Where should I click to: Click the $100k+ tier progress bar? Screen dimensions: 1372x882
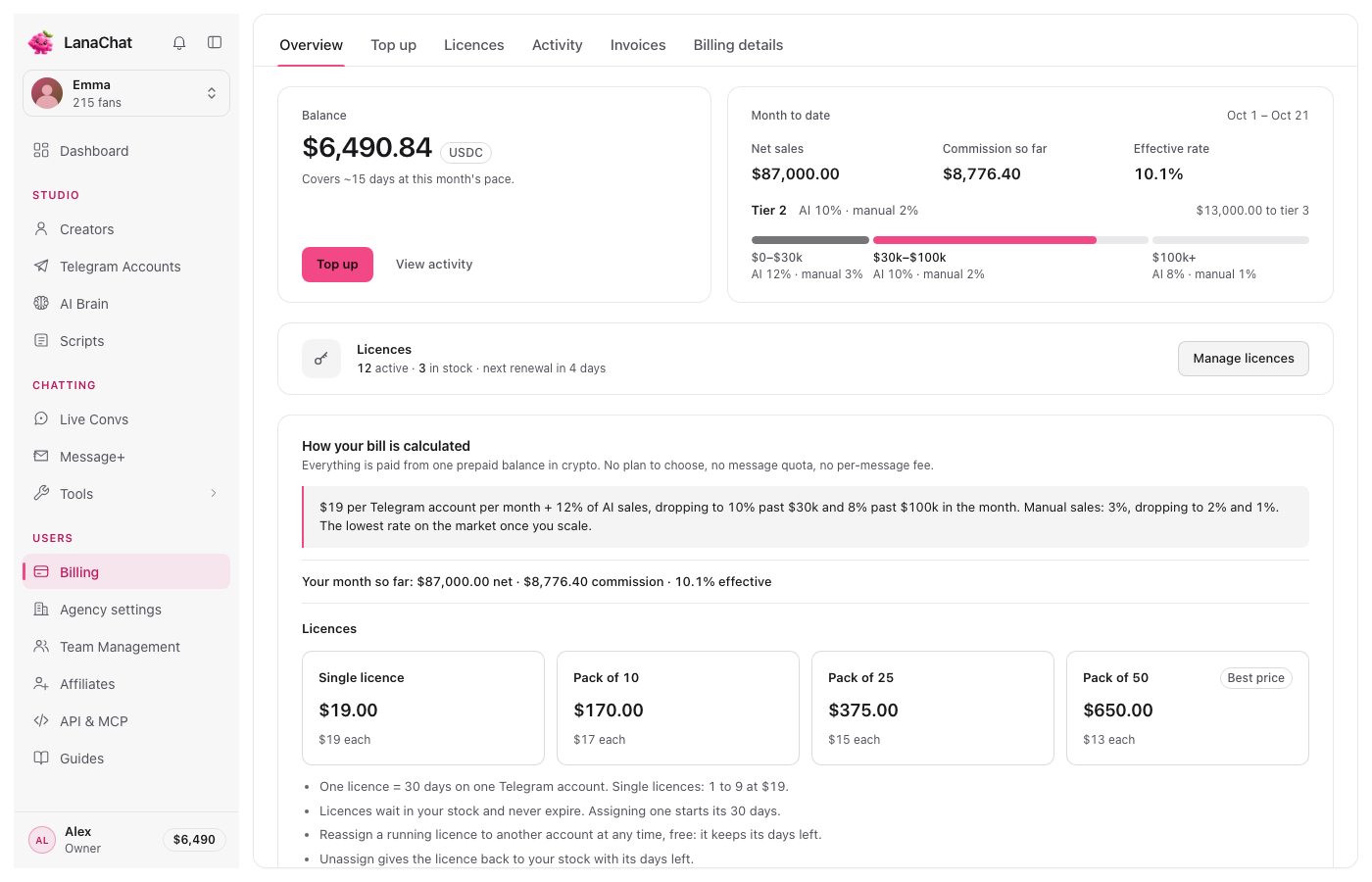[x=1231, y=240]
